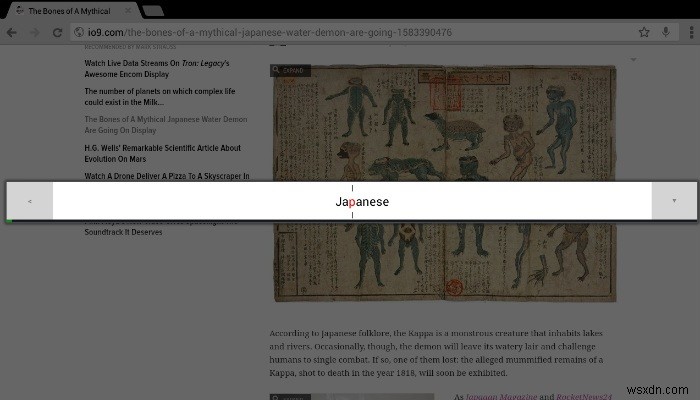This screenshot has width=700, height=400.
Task: Open H.G. Wells Evolution On Mars article
Action: (162, 153)
